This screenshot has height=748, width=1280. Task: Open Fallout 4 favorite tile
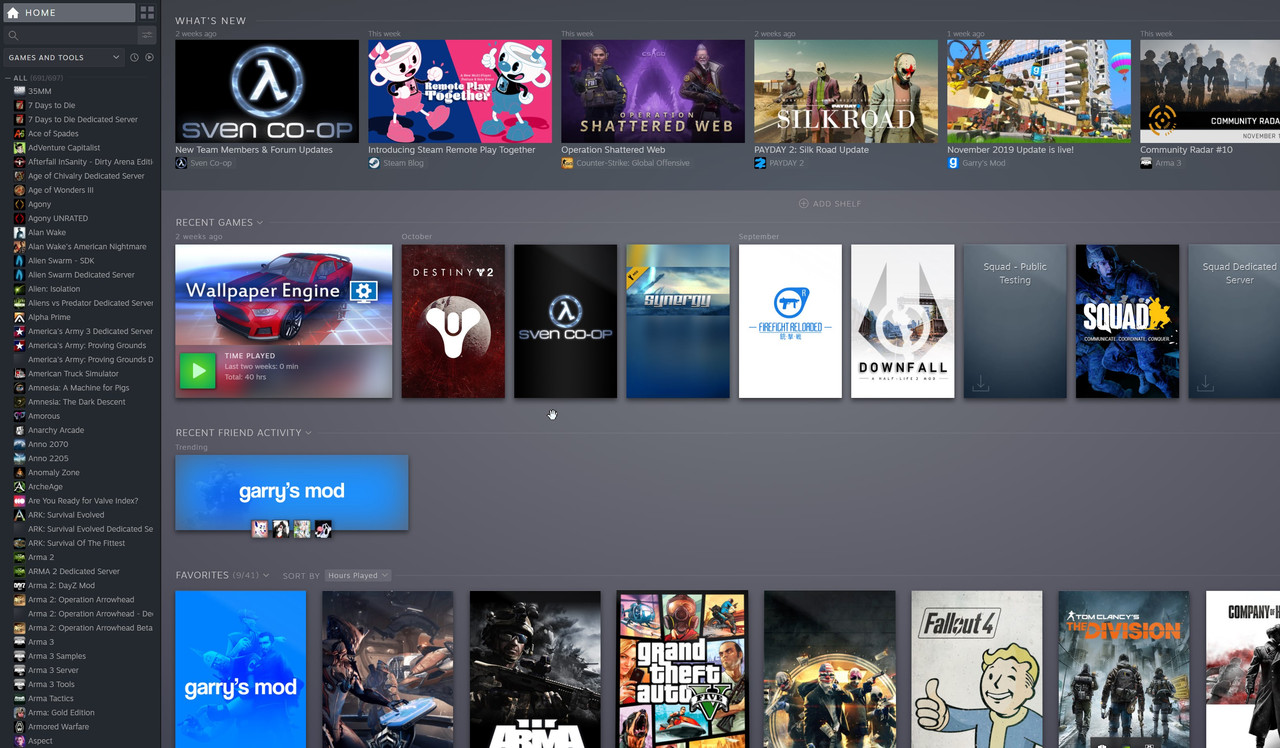coord(977,669)
